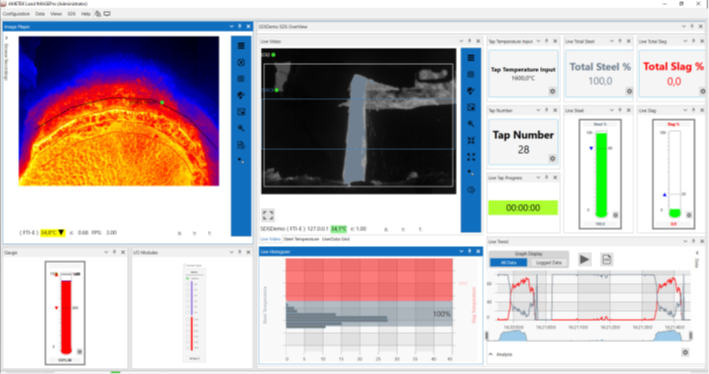Open the Live Video panel dropdown arrow

point(461,41)
